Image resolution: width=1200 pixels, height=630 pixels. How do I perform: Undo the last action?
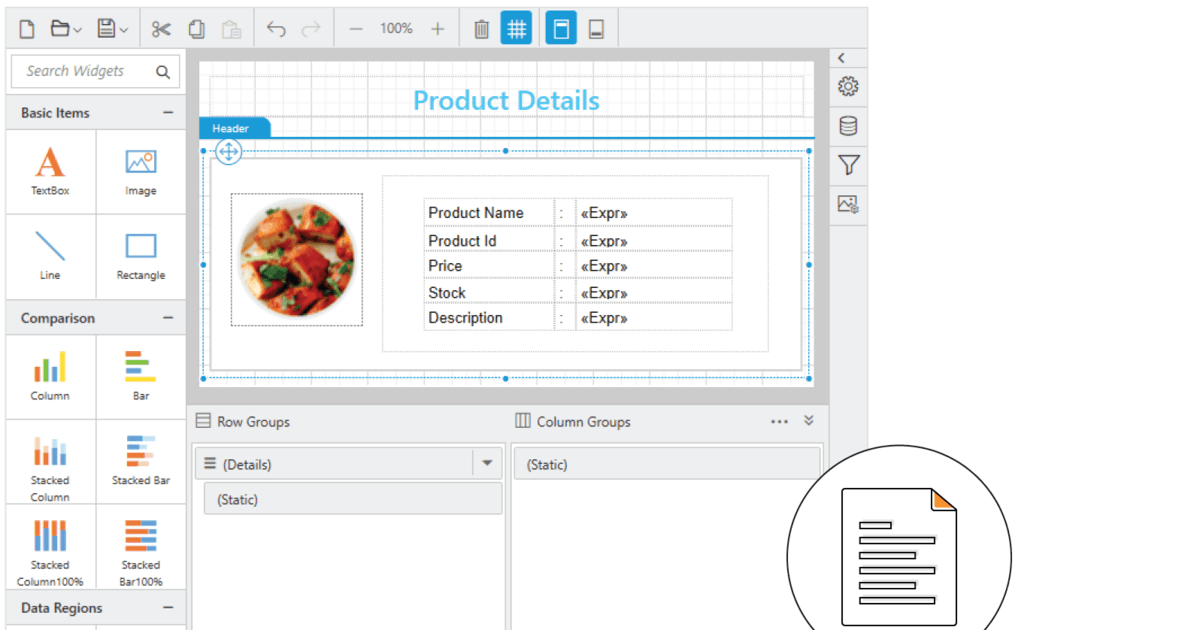click(276, 29)
